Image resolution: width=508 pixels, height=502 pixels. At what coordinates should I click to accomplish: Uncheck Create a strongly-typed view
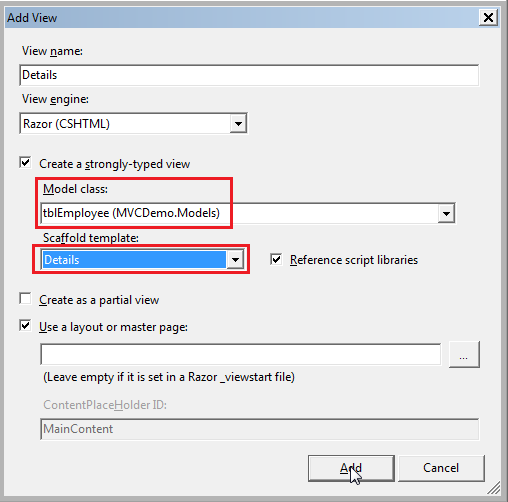pyautogui.click(x=25, y=163)
